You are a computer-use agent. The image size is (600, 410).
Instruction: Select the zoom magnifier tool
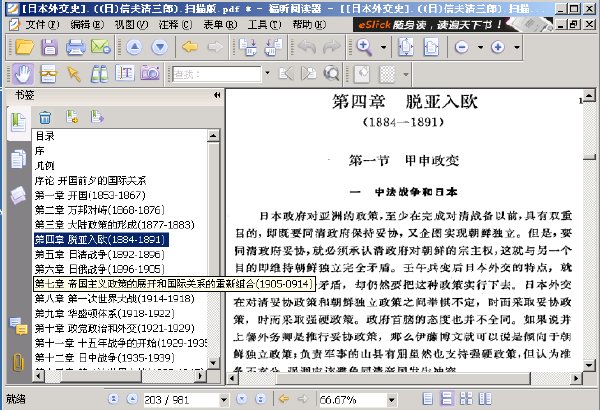tap(364, 47)
